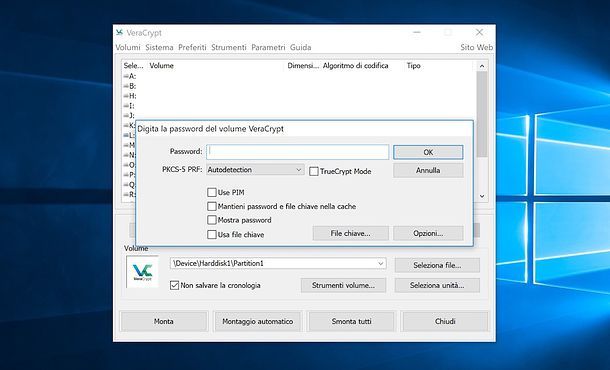Click into the Password field
610x370 pixels.
297,152
